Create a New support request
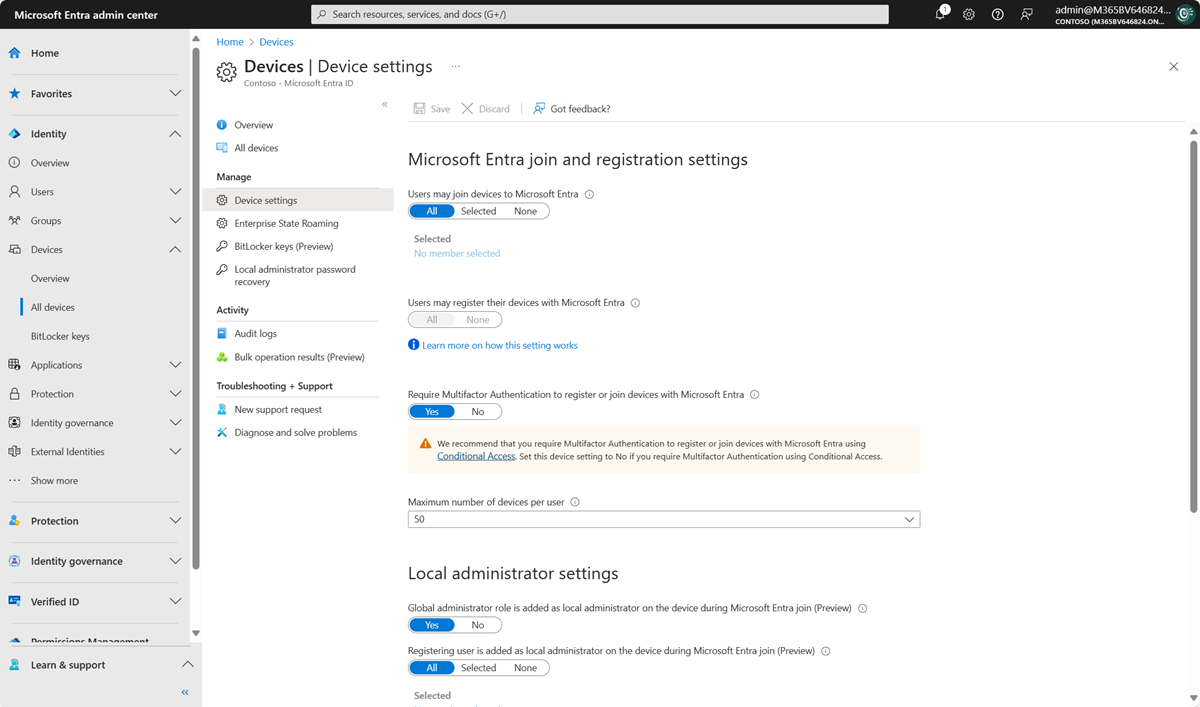Screen dimensions: 1200x707 pos(279,409)
